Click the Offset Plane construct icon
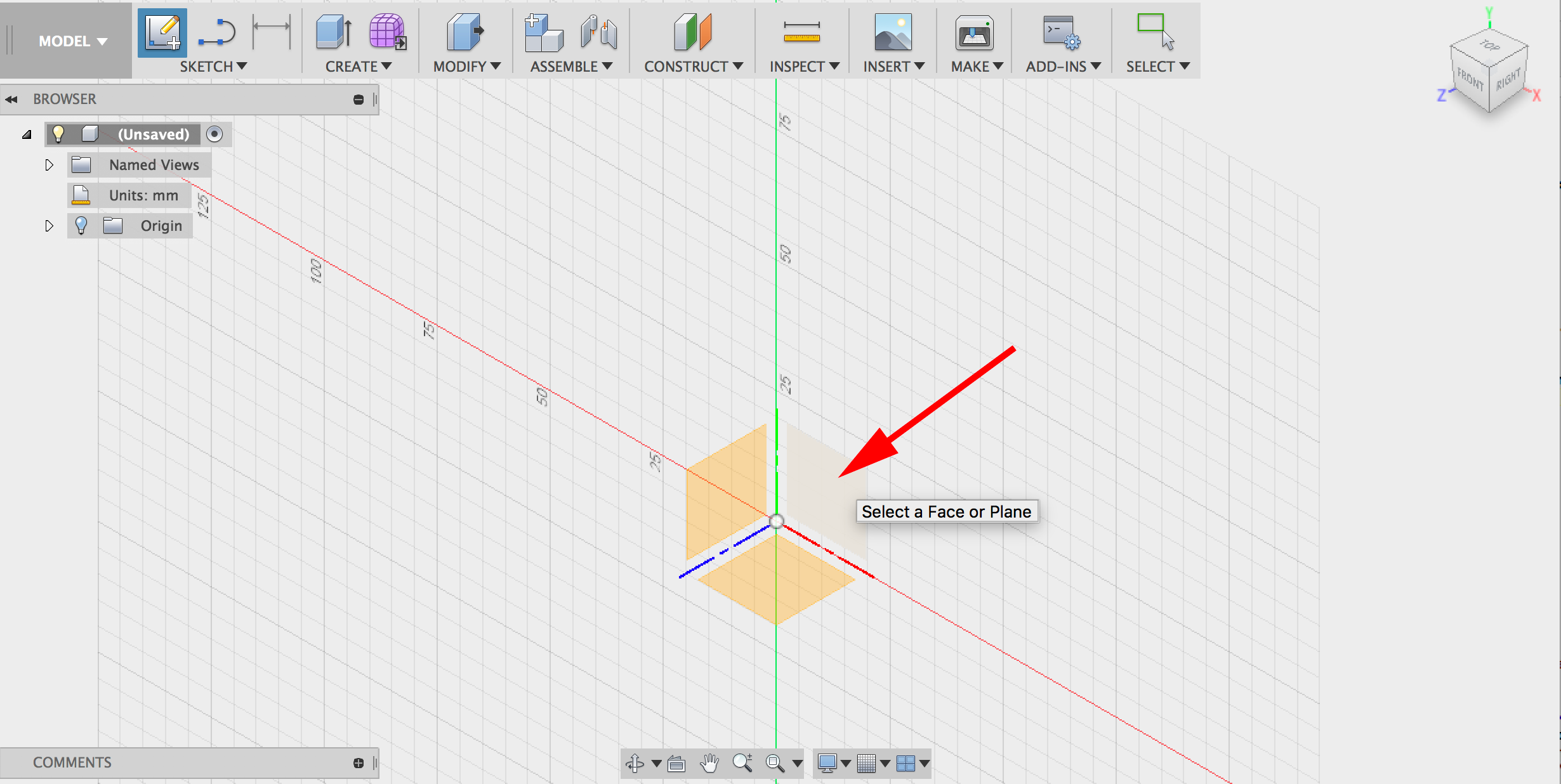This screenshot has height=784, width=1561. coord(693,32)
